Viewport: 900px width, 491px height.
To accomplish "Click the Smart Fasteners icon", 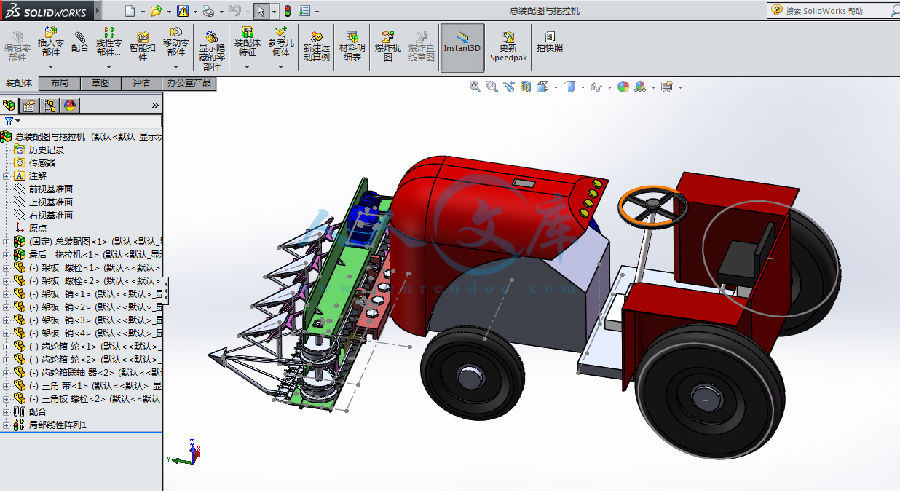I will point(142,37).
